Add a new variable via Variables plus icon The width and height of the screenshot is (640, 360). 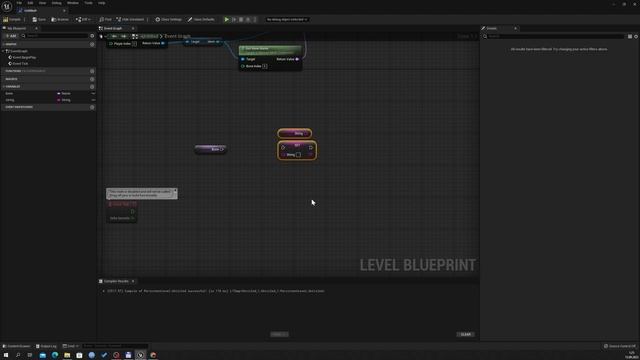92,87
